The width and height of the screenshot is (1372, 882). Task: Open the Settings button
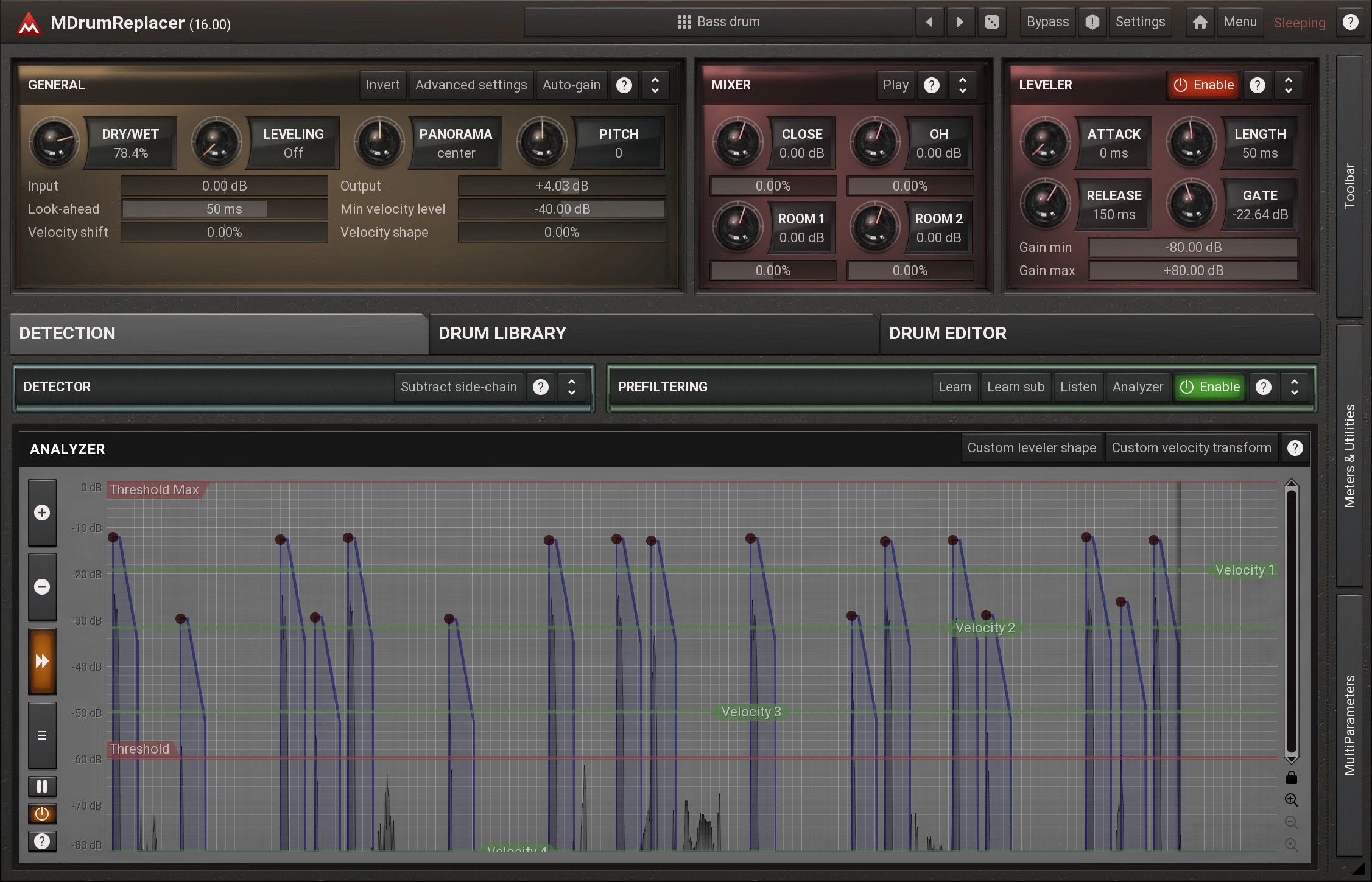(1140, 22)
